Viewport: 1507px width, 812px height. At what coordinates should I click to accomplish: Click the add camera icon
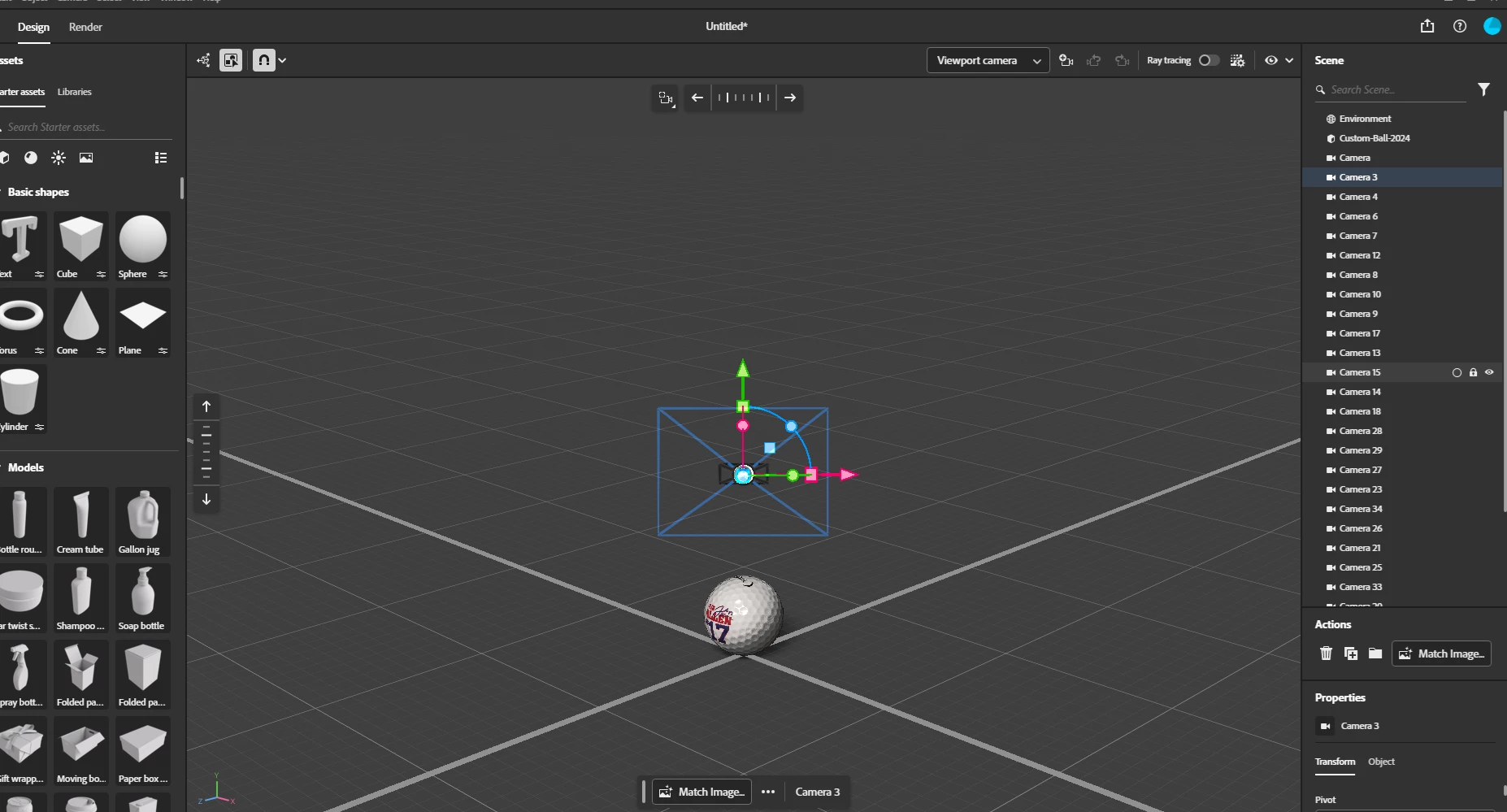tap(1066, 60)
